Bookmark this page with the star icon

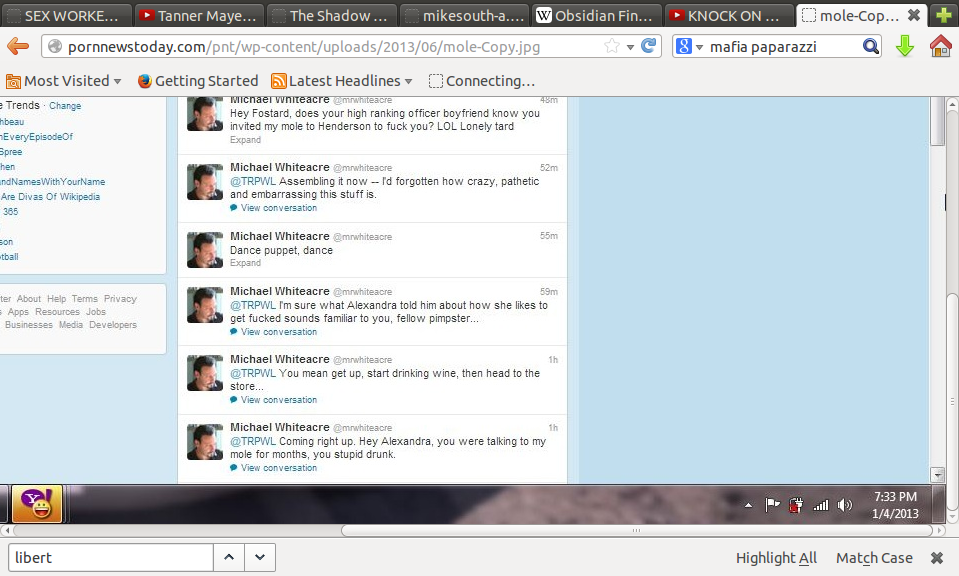pos(612,46)
